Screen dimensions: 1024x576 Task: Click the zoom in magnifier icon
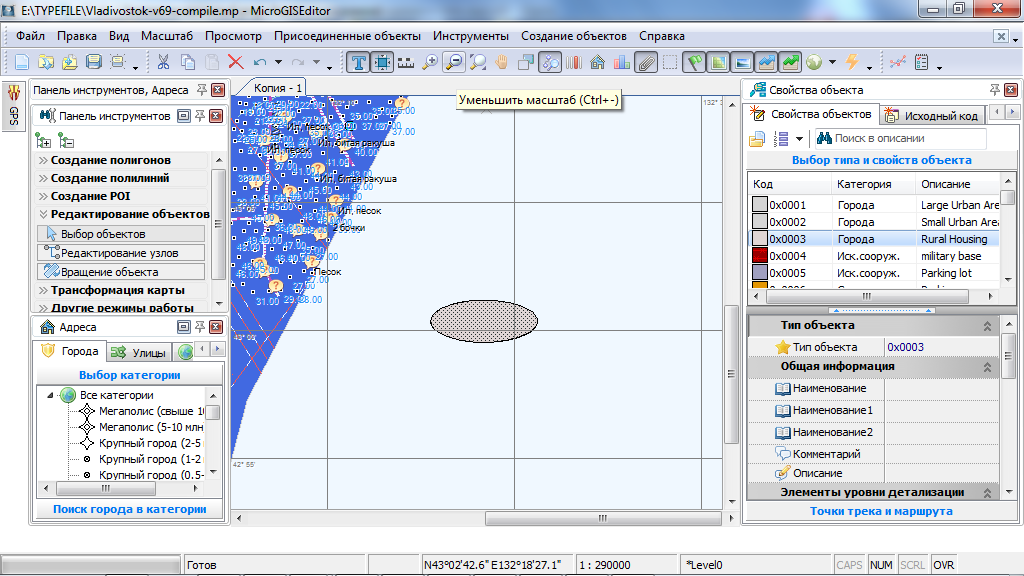click(x=431, y=62)
